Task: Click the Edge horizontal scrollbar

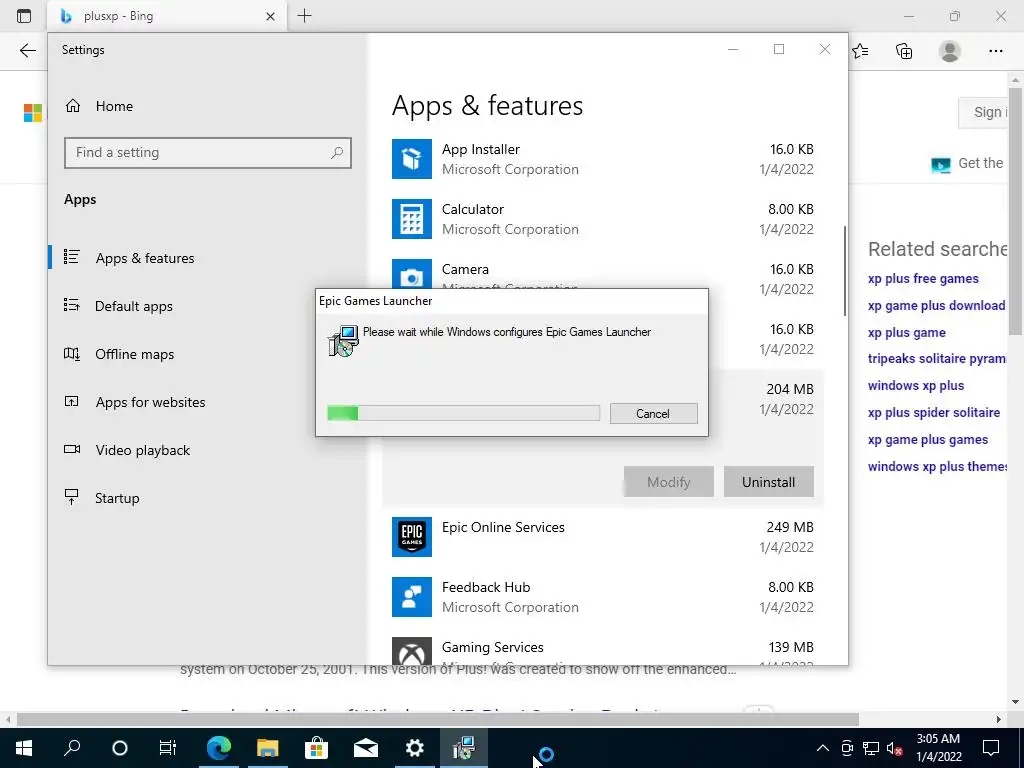Action: pyautogui.click(x=438, y=719)
